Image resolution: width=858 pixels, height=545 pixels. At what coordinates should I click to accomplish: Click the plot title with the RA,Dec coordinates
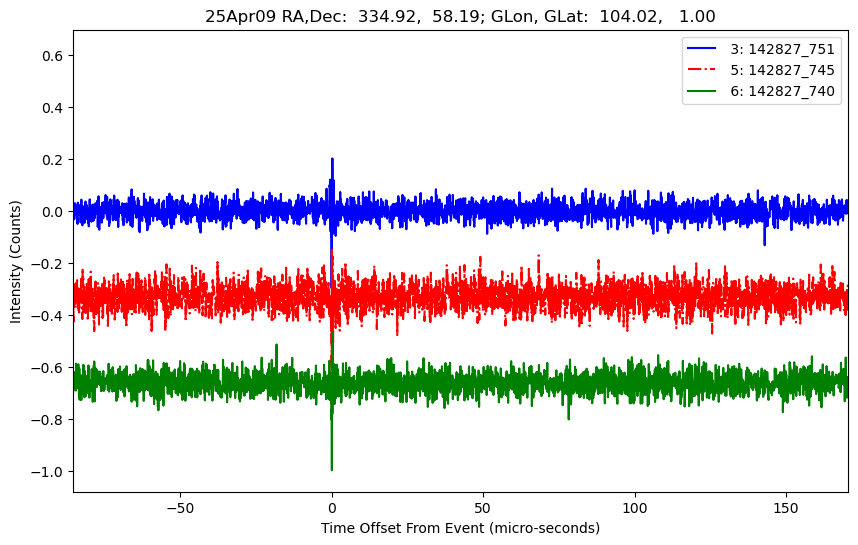pyautogui.click(x=460, y=16)
